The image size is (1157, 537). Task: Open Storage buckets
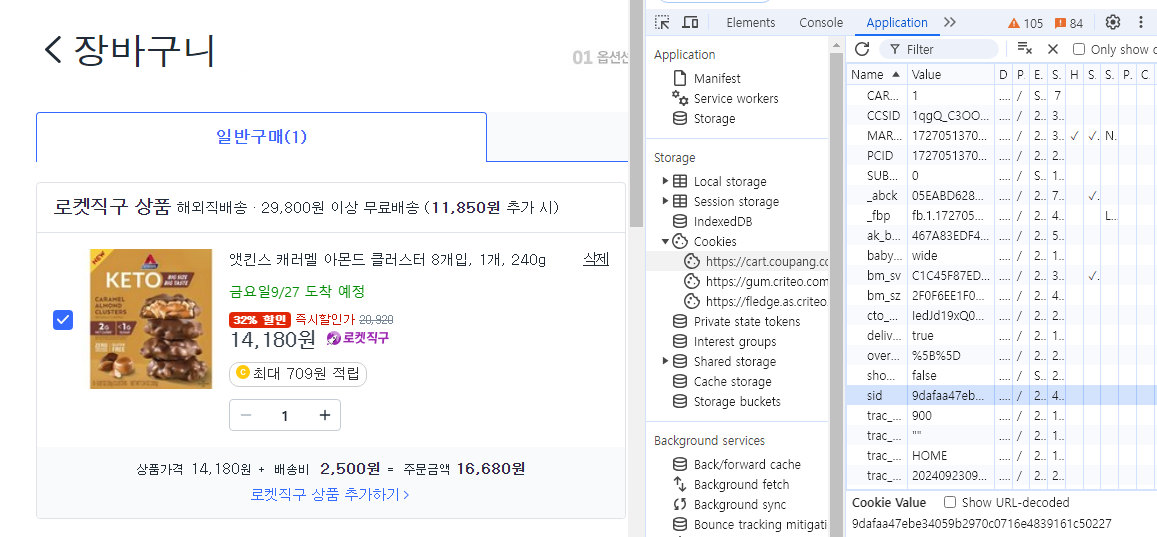point(726,401)
